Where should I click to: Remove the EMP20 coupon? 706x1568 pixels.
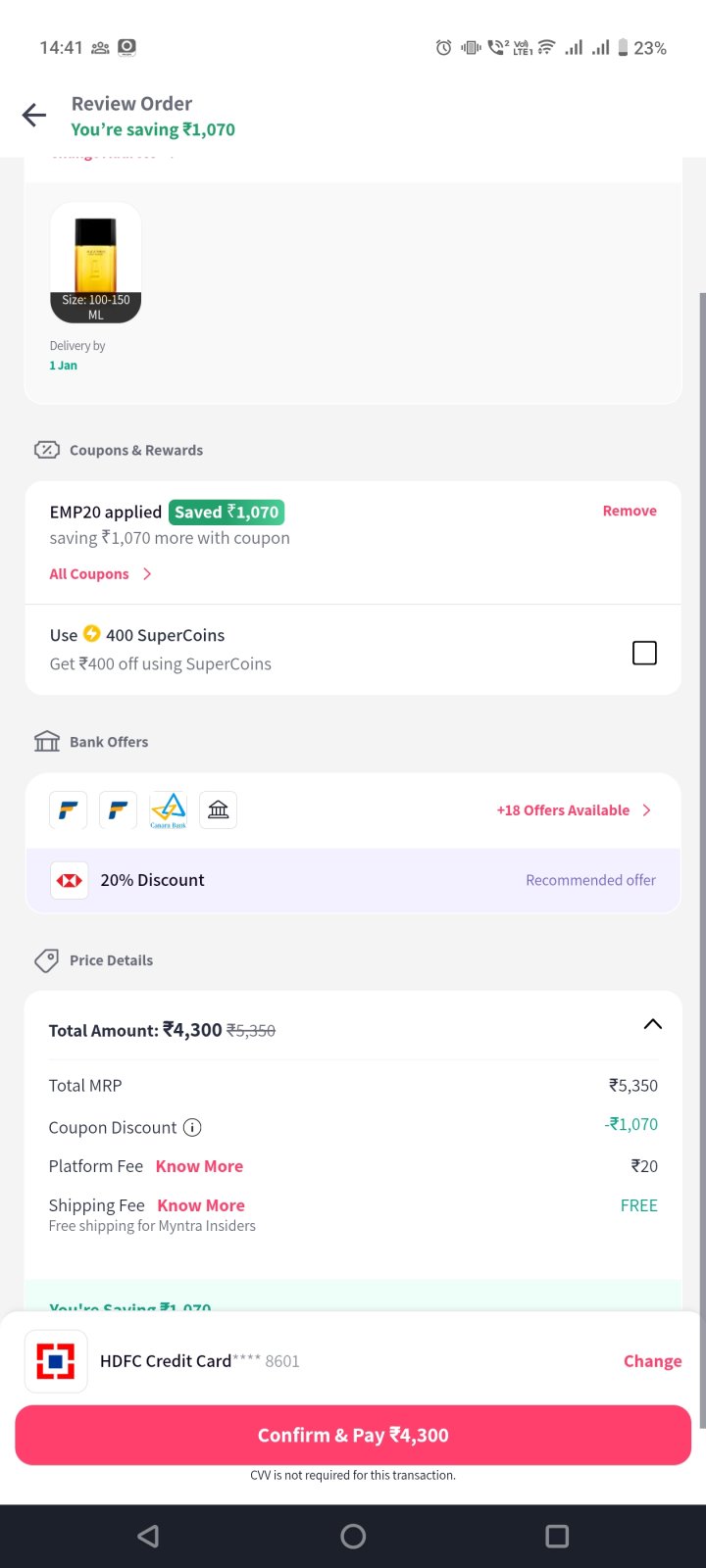coord(630,511)
